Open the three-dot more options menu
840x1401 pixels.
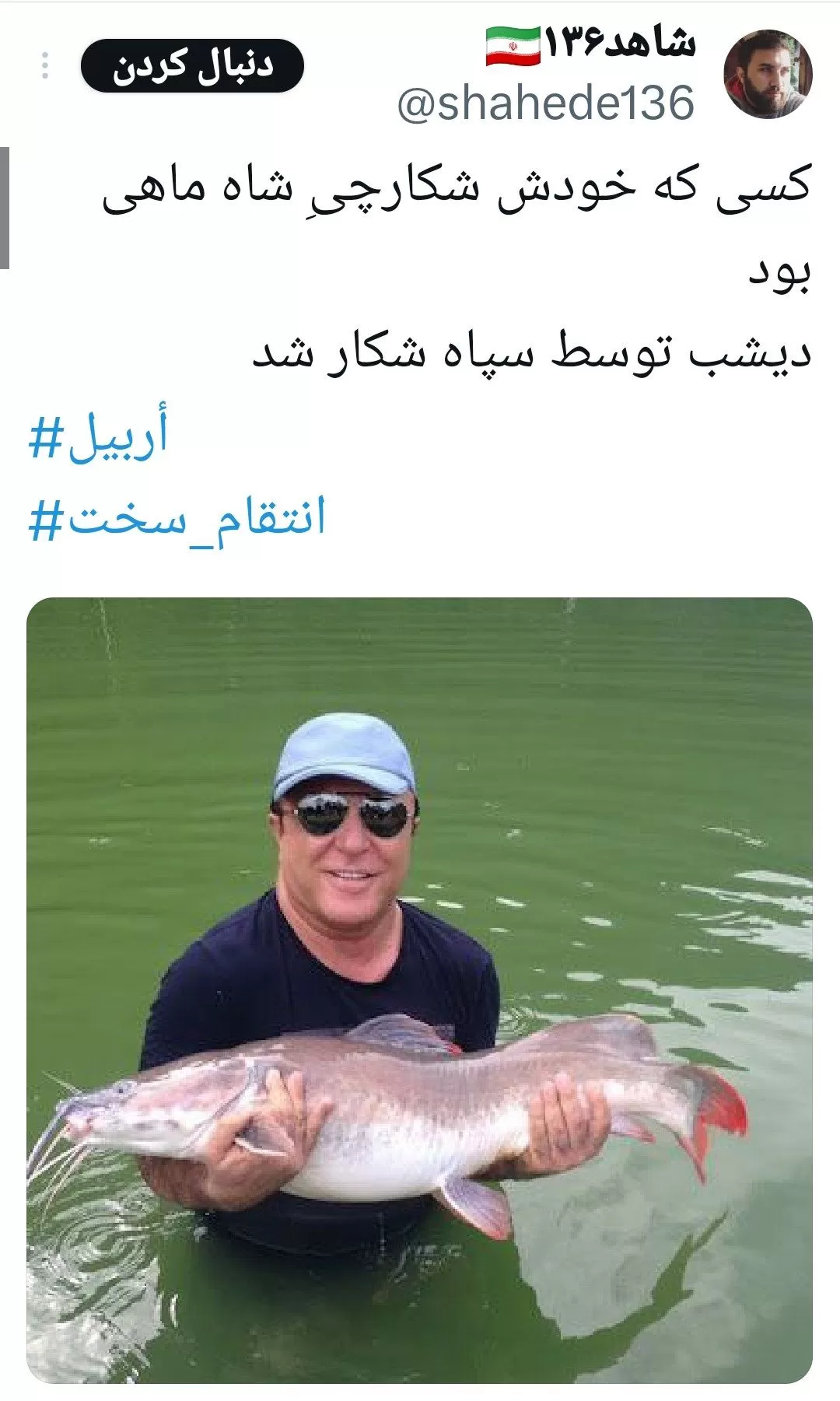point(45,66)
